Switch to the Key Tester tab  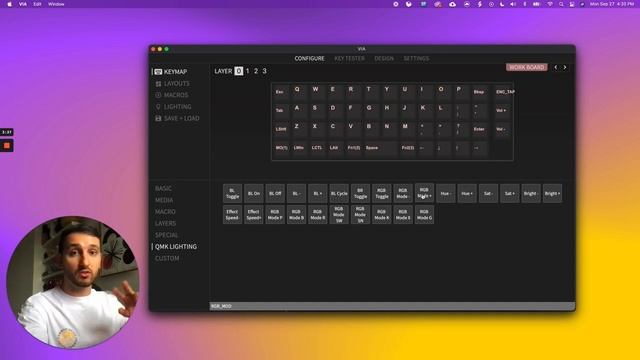[x=349, y=58]
